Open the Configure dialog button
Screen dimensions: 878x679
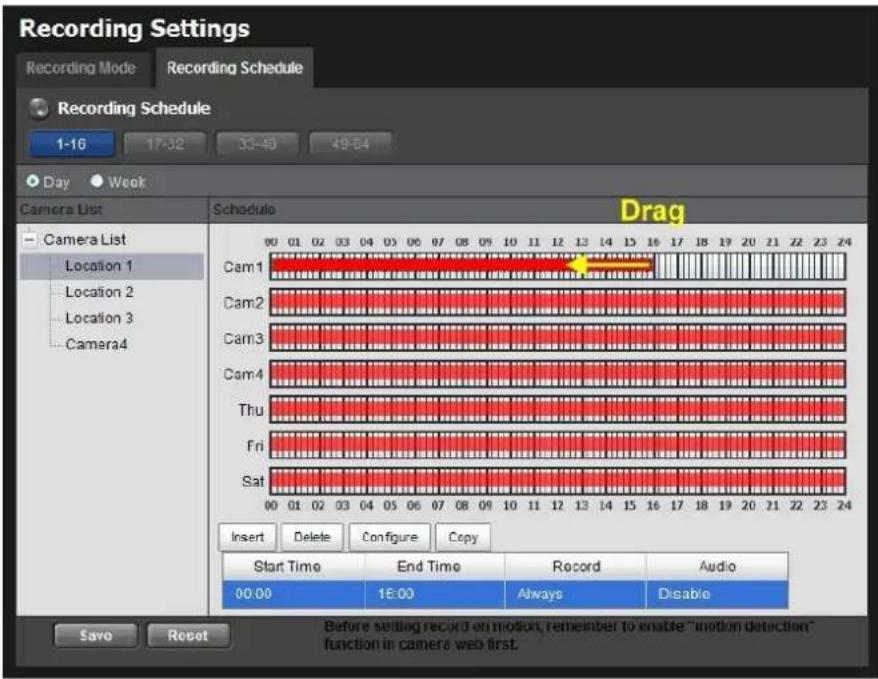click(x=390, y=537)
